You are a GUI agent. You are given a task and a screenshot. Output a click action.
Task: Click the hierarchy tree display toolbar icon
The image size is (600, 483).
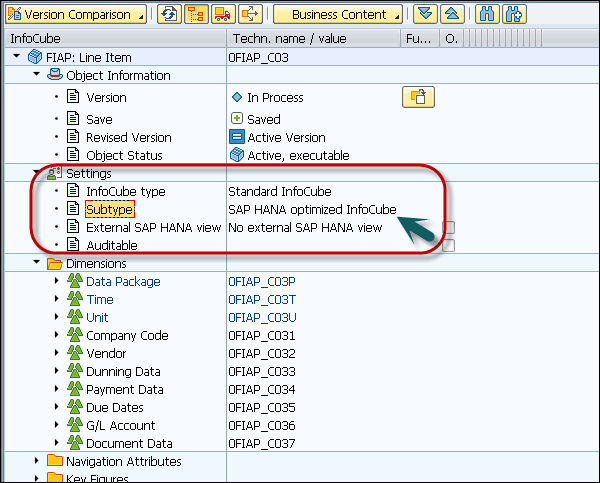coord(196,15)
